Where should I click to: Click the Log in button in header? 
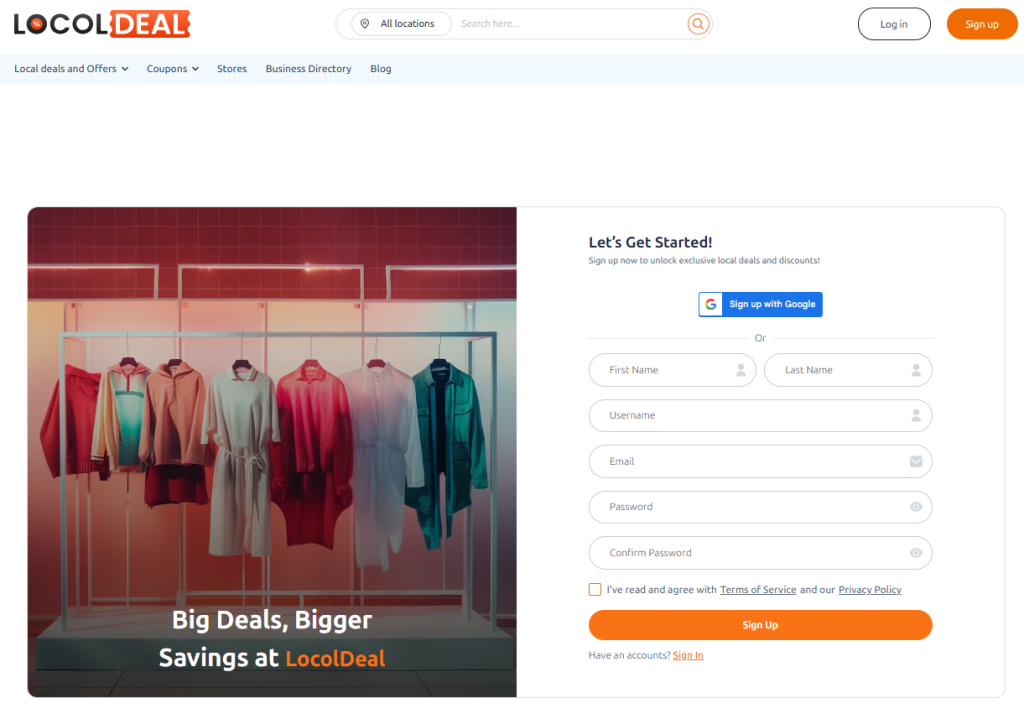click(894, 24)
